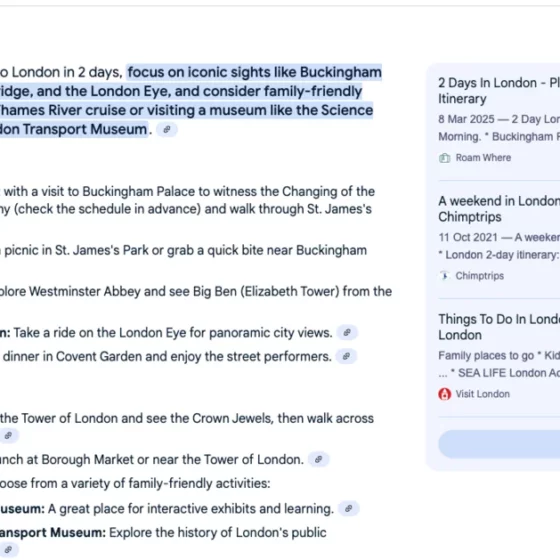Click citation chip after Borough Market line
This screenshot has width=560, height=560.
(319, 459)
